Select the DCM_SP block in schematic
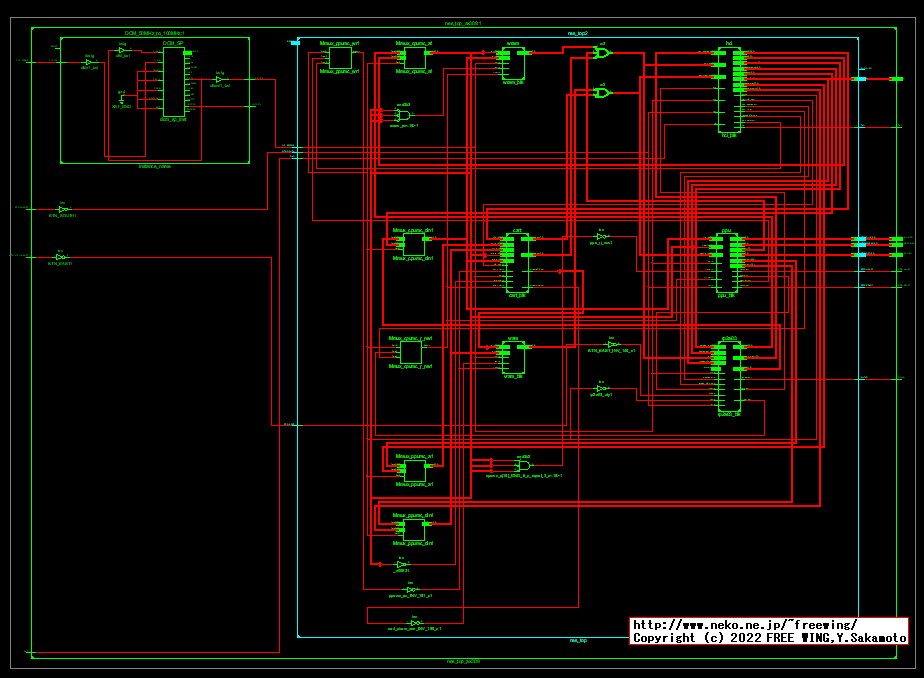This screenshot has height=678, width=924. 173,83
